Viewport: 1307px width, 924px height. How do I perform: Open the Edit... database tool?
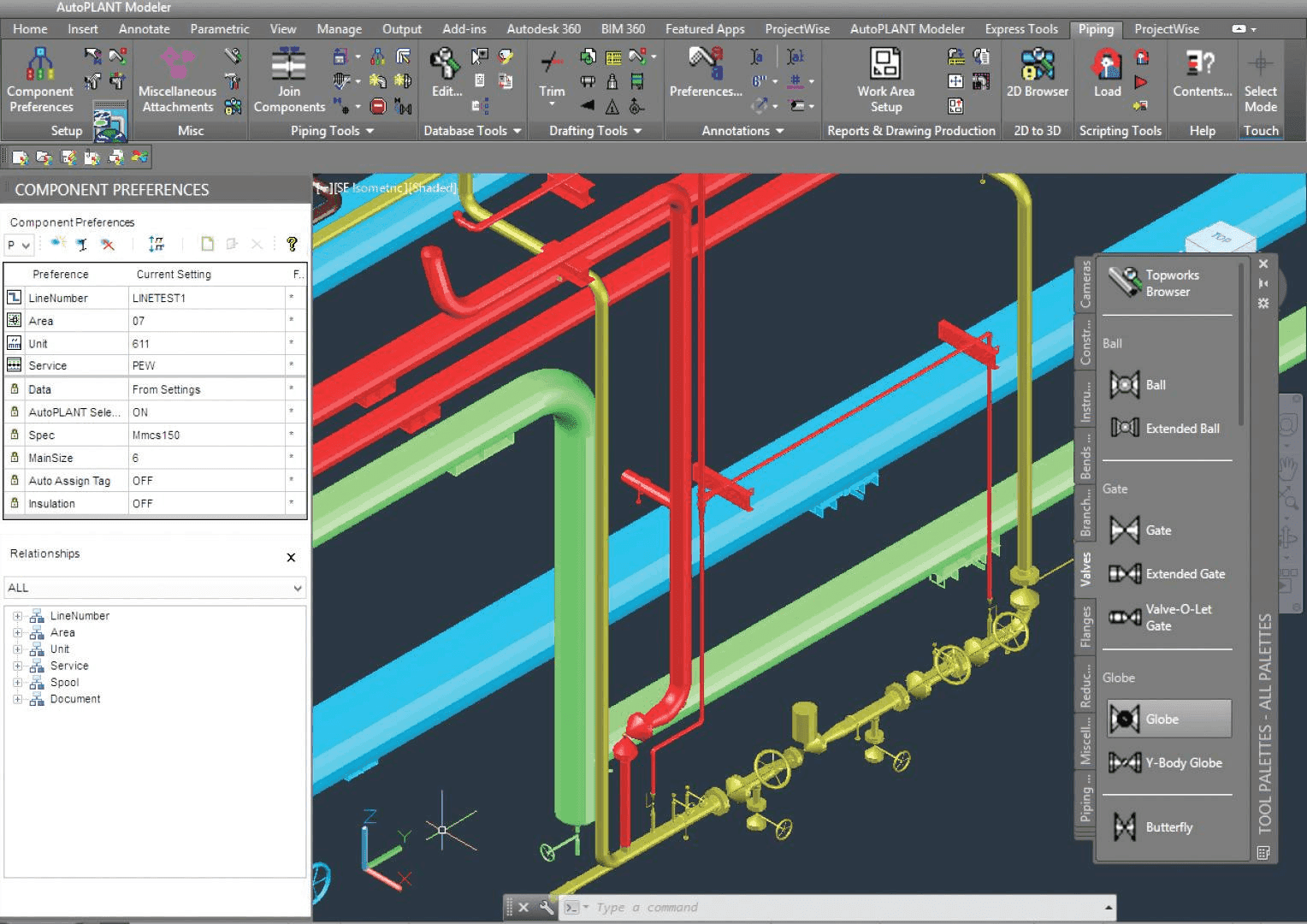click(x=447, y=70)
